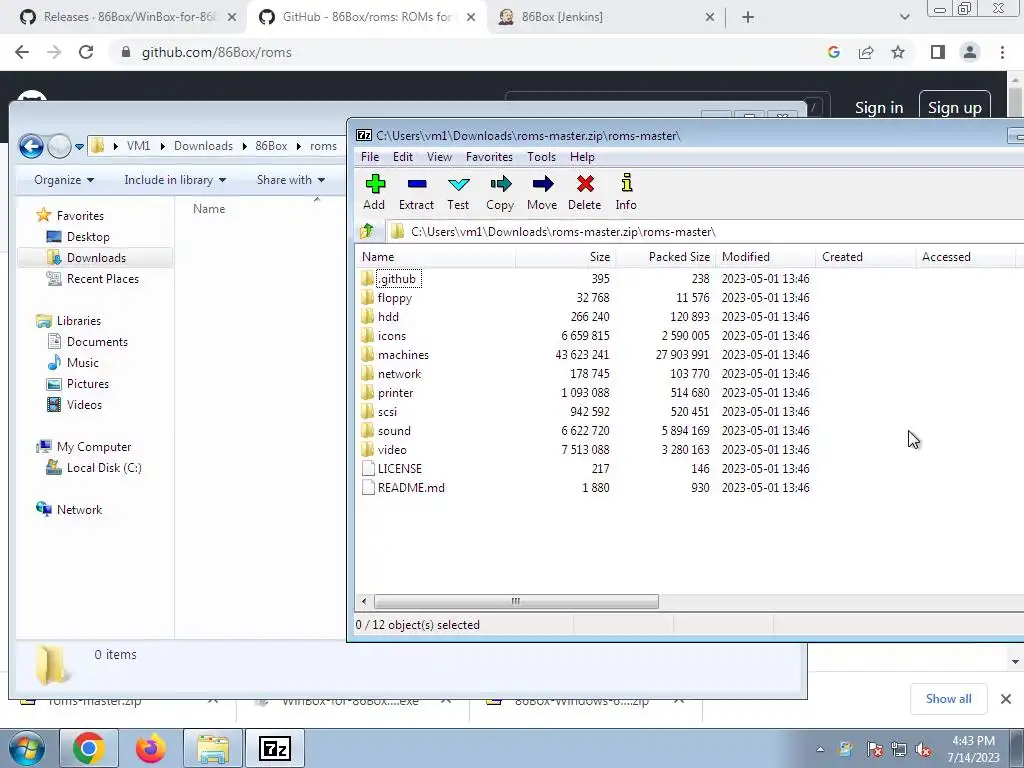Viewport: 1024px width, 768px height.
Task: Open Include in library dropdown in Explorer
Action: click(x=175, y=180)
